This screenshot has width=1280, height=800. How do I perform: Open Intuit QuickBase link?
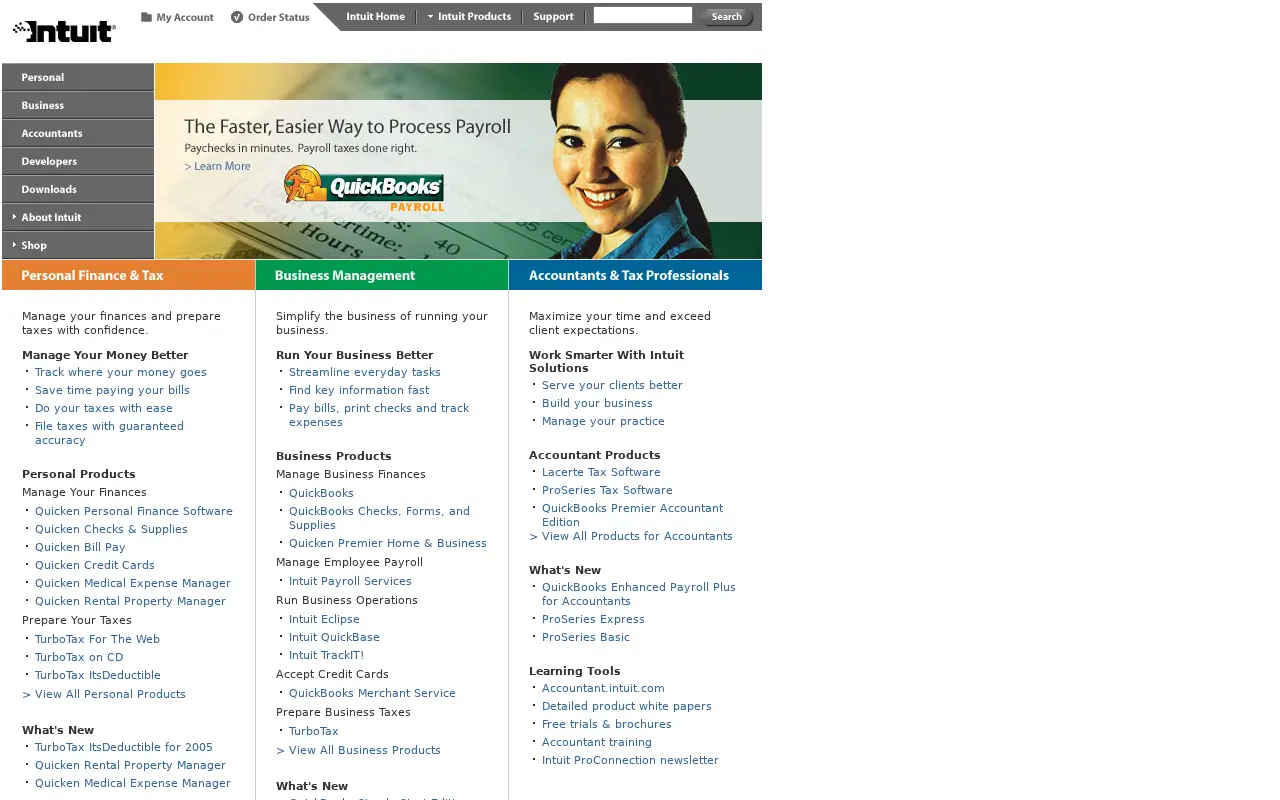click(x=334, y=637)
